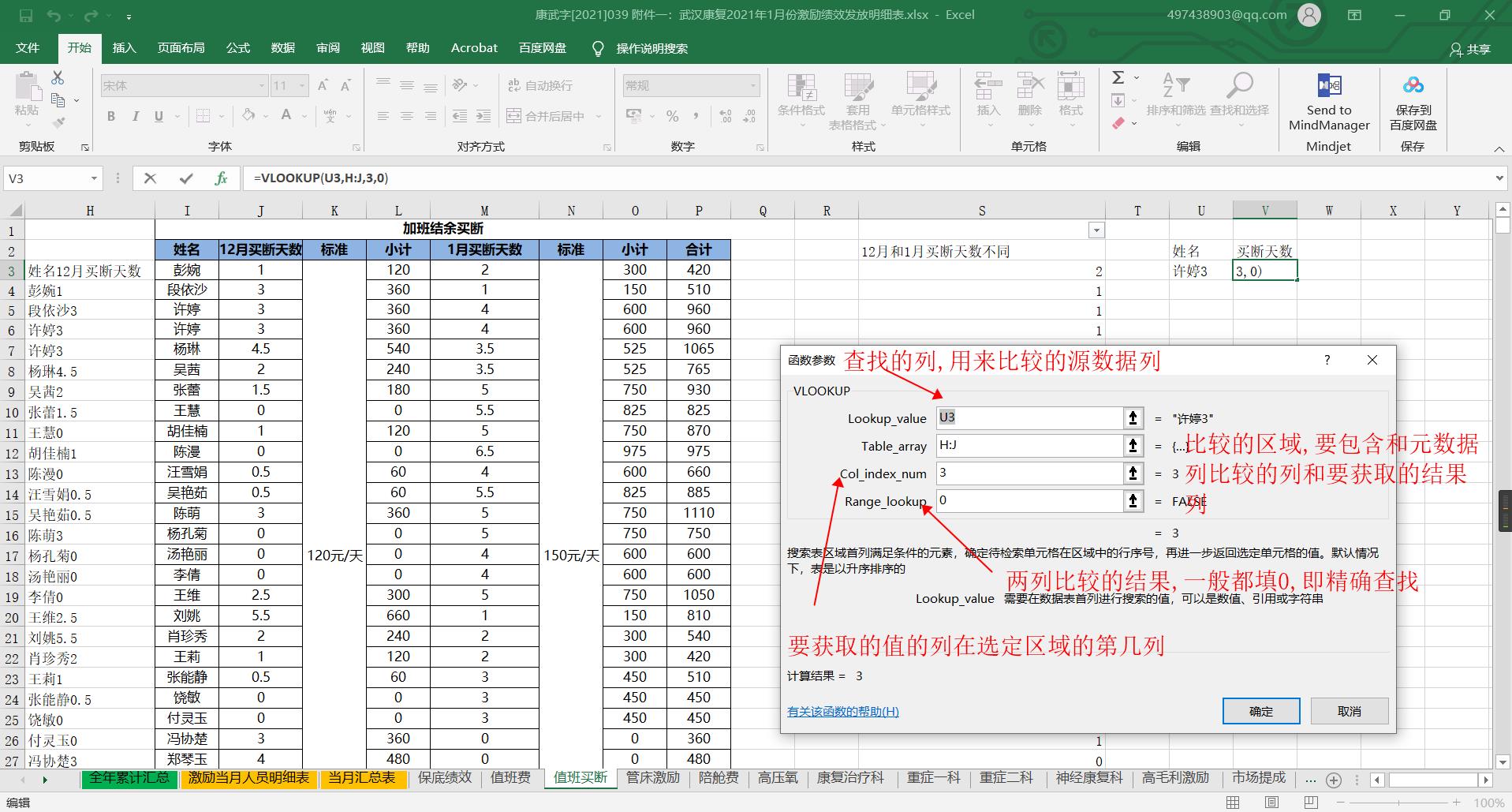Click the Cut scissors icon
This screenshot has width=1512, height=812.
[x=58, y=78]
